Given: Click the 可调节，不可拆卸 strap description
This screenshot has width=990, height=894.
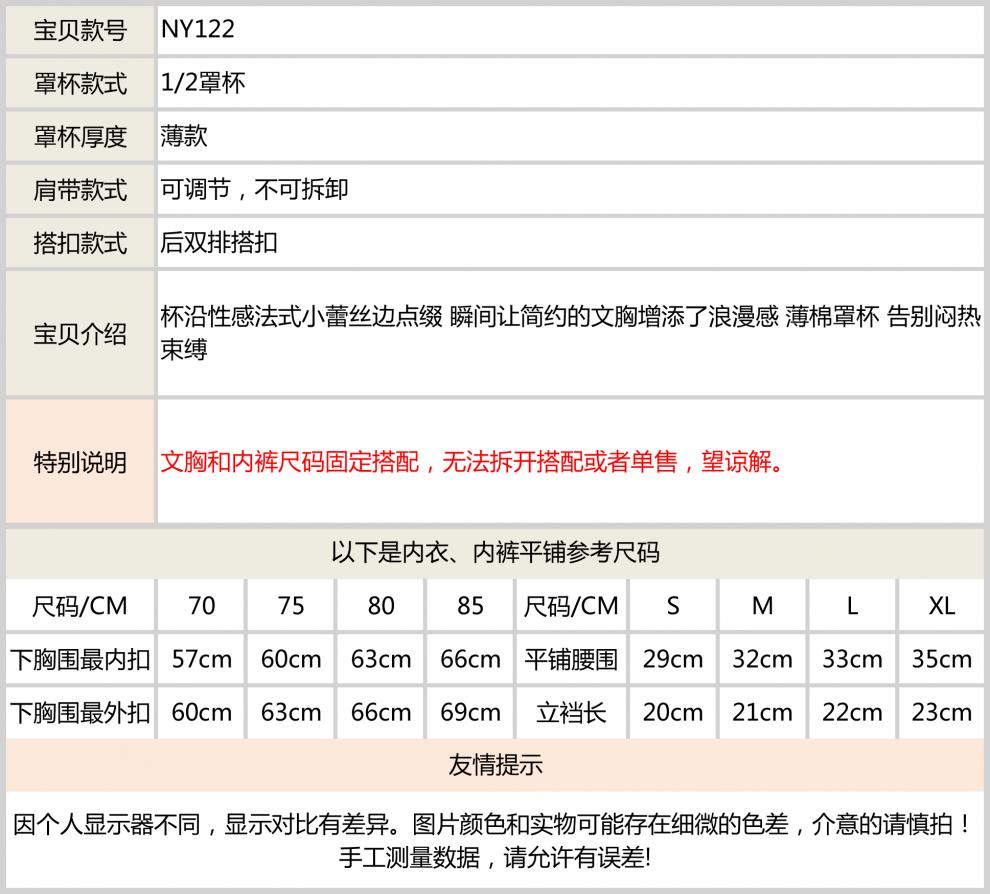Looking at the screenshot, I should pyautogui.click(x=254, y=189).
